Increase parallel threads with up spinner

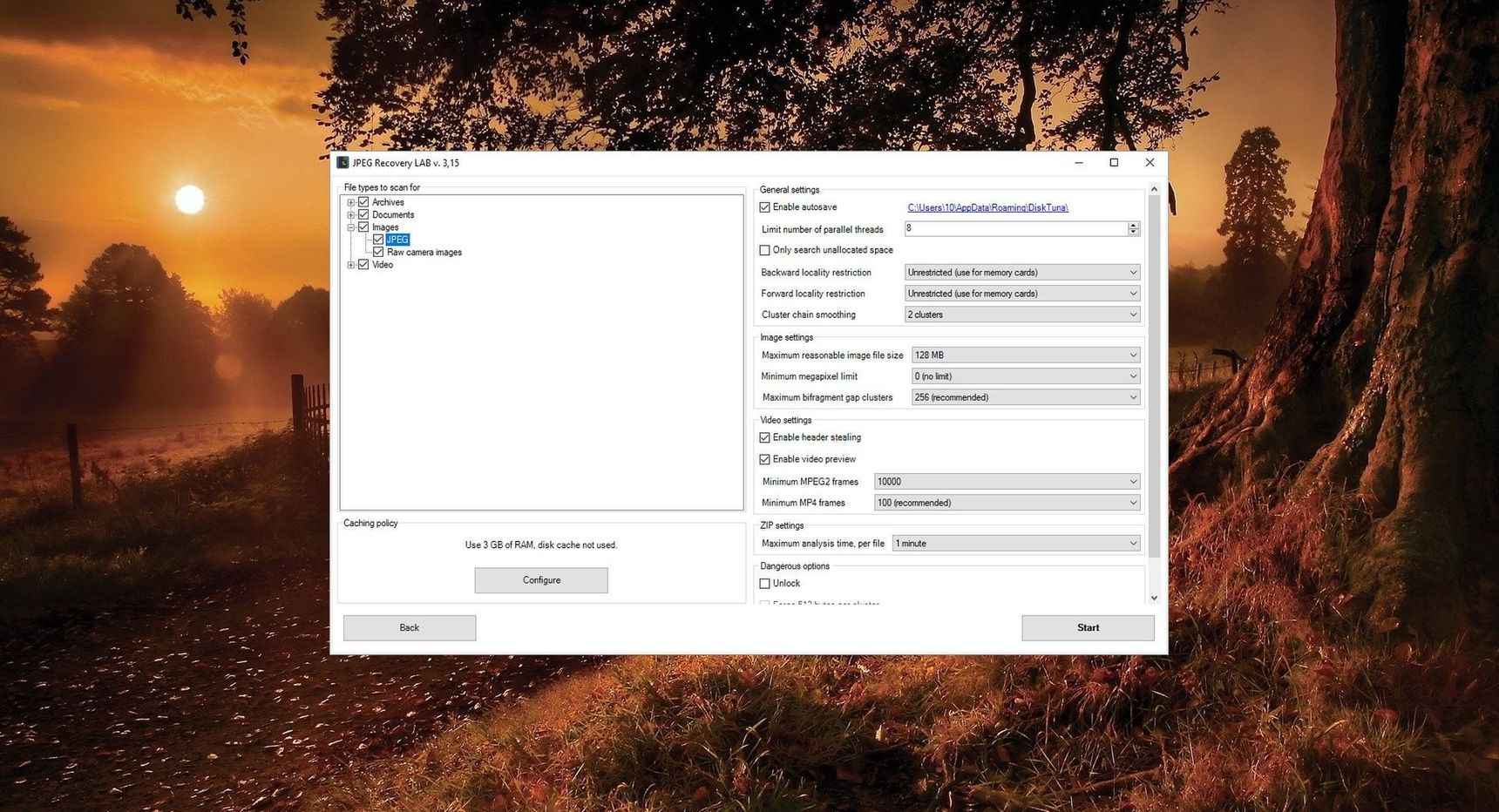click(x=1133, y=225)
